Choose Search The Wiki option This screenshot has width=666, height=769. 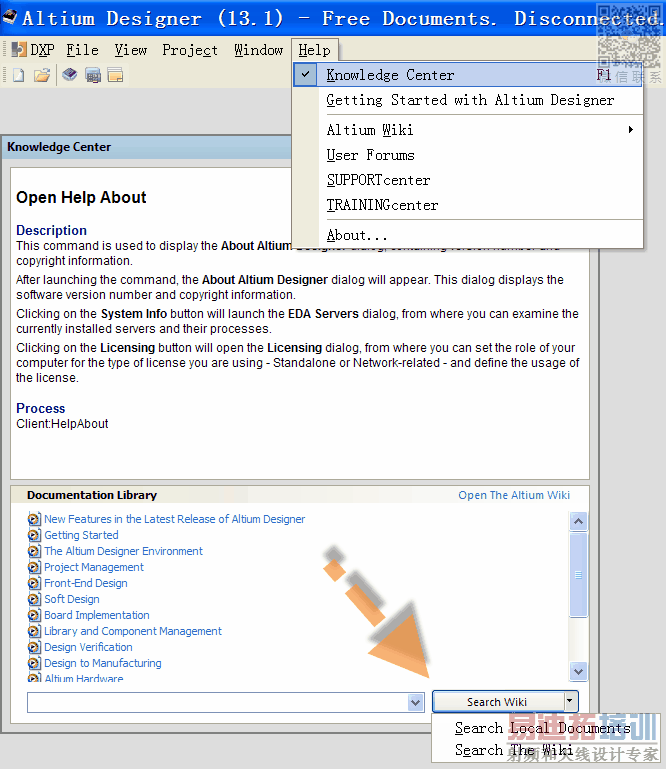(513, 750)
